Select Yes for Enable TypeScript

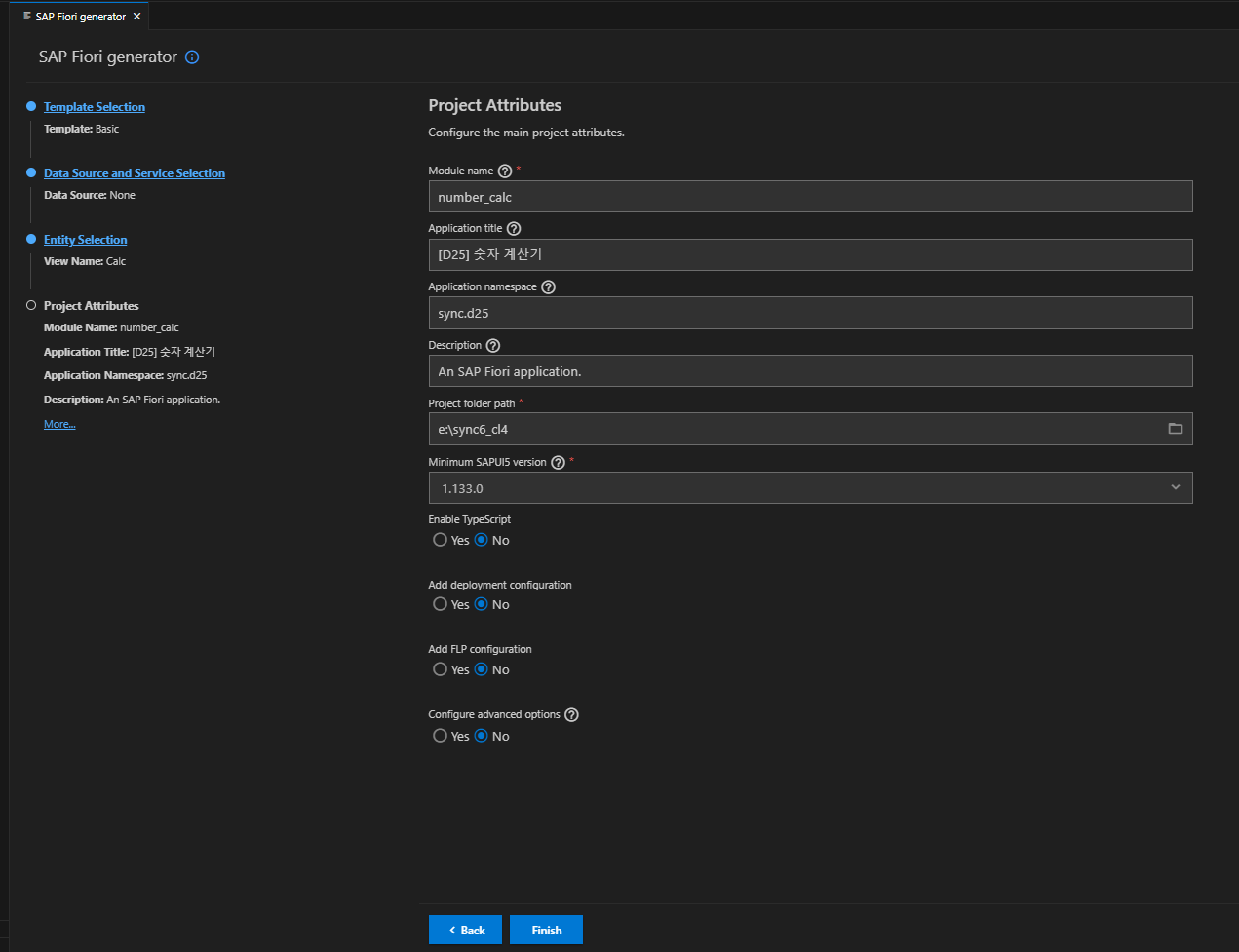pyautogui.click(x=441, y=540)
